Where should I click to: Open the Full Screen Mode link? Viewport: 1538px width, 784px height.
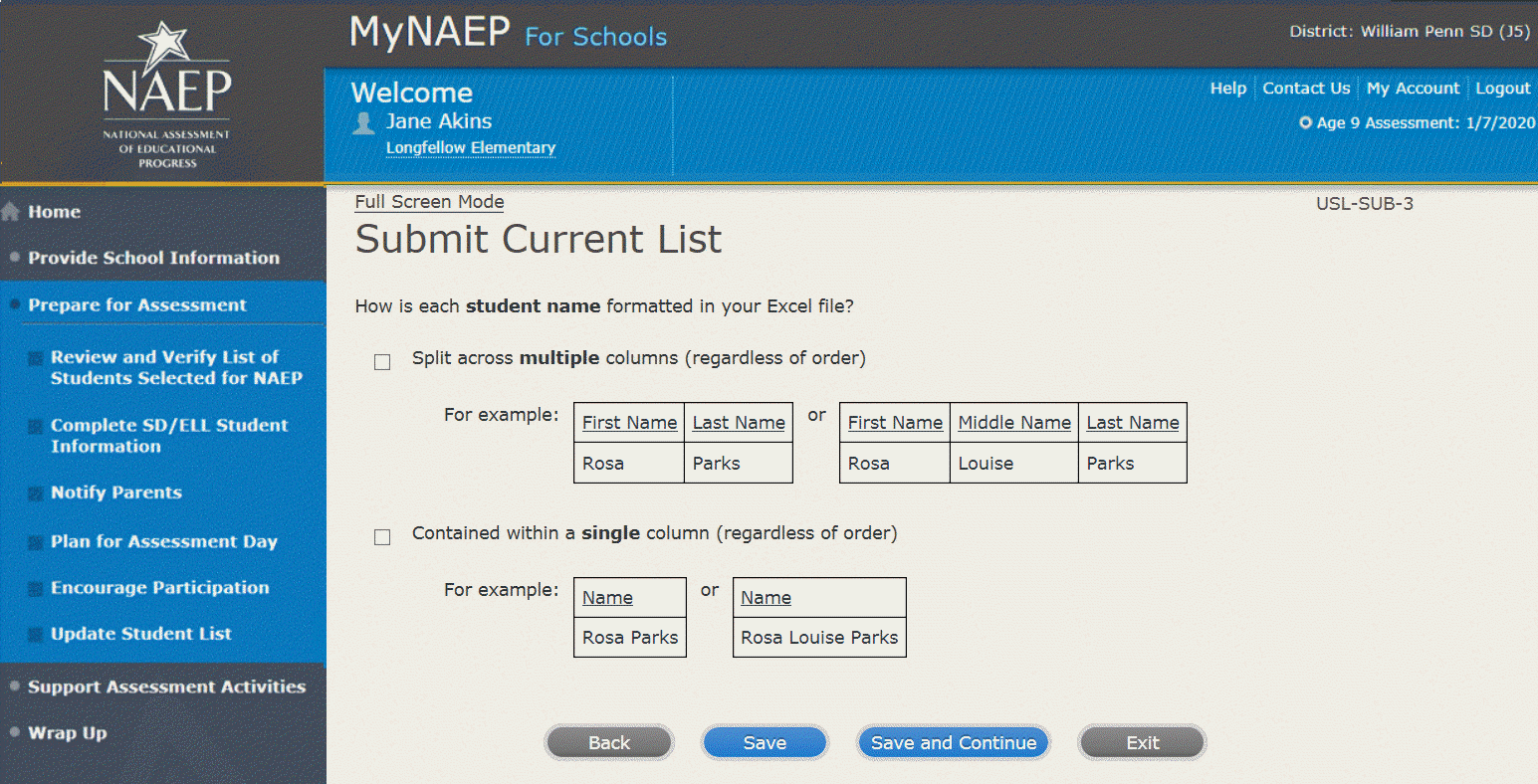click(x=429, y=202)
